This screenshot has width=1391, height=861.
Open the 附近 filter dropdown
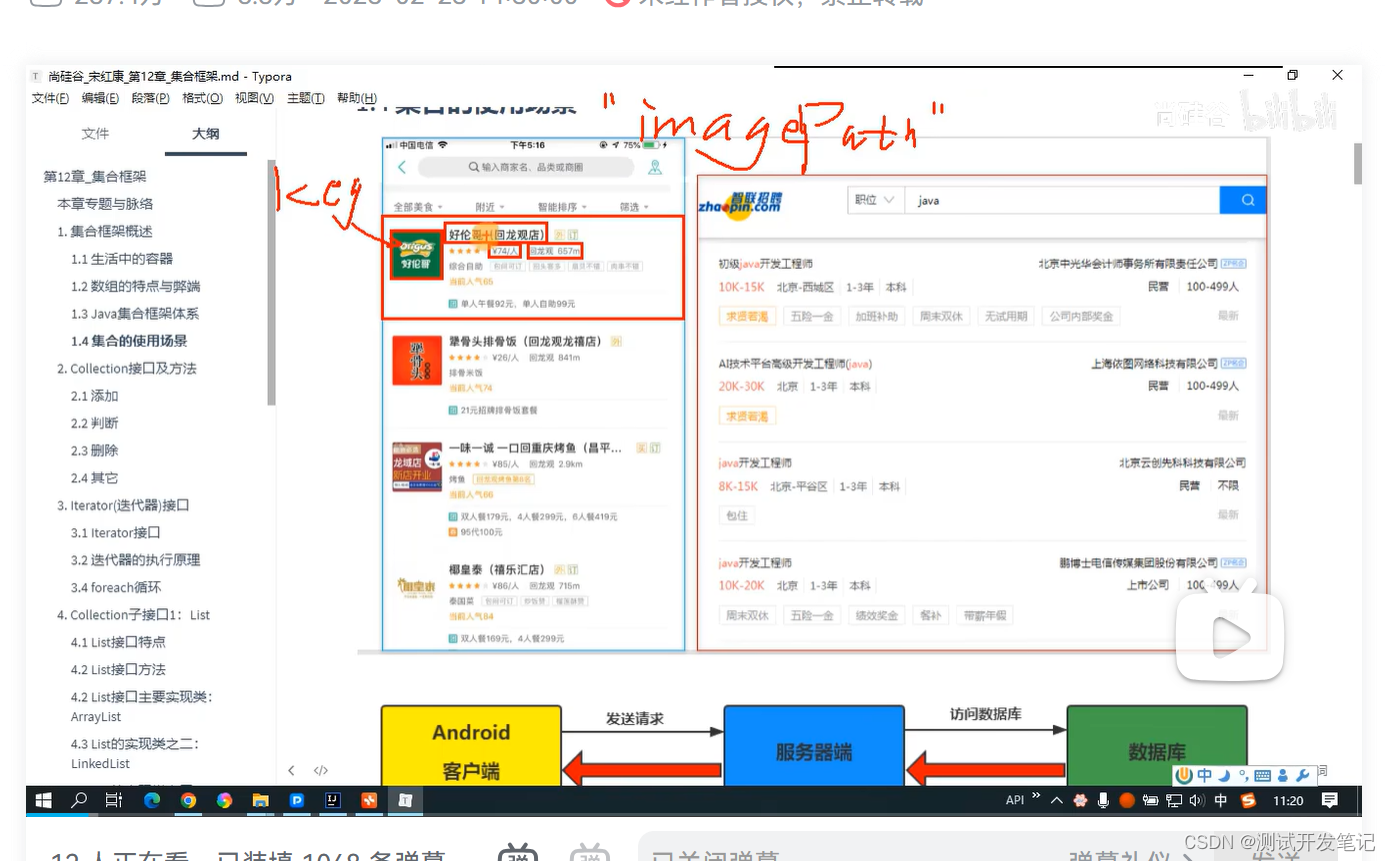pos(489,207)
